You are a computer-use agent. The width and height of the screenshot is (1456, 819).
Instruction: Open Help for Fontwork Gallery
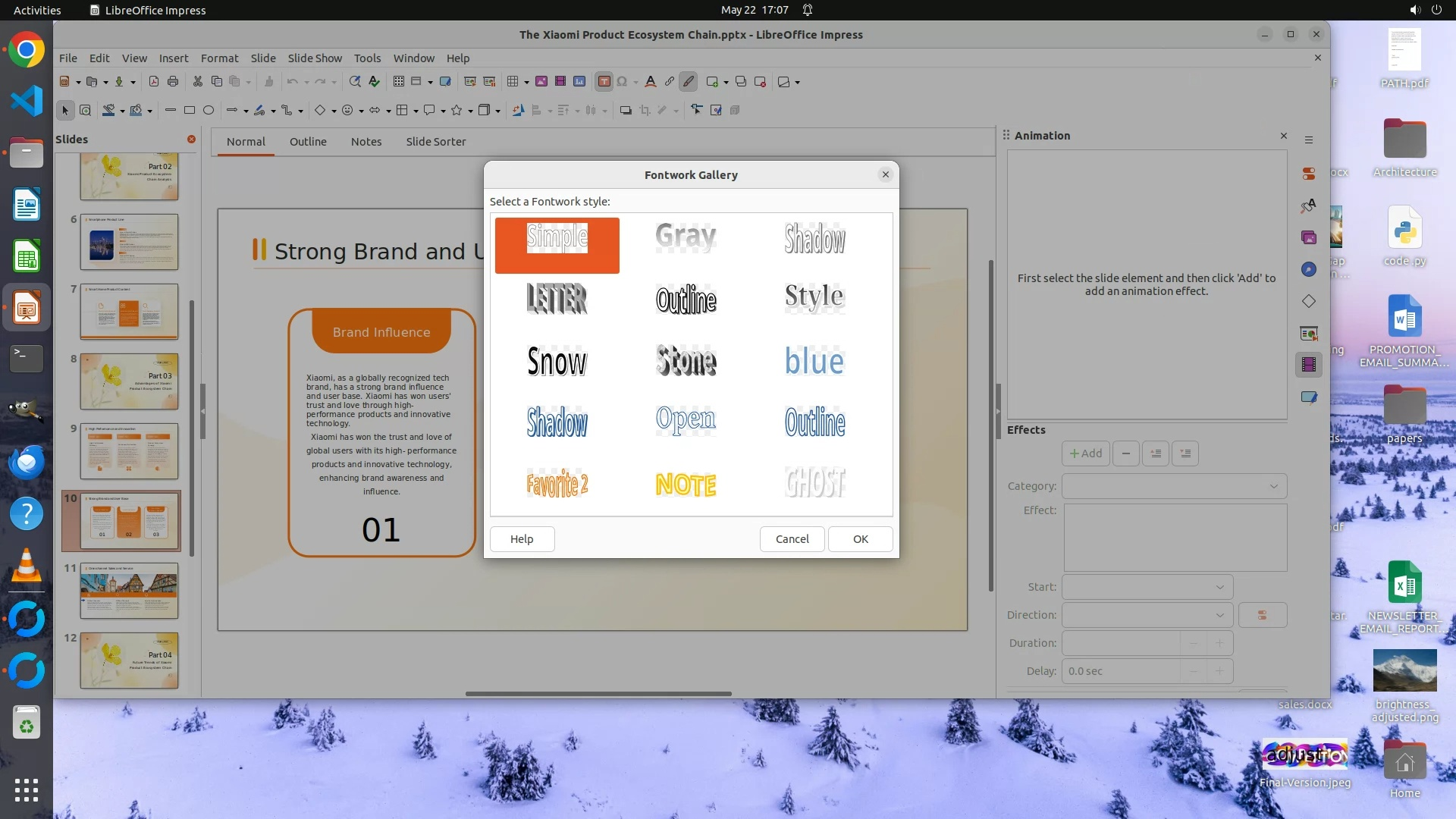pyautogui.click(x=522, y=539)
